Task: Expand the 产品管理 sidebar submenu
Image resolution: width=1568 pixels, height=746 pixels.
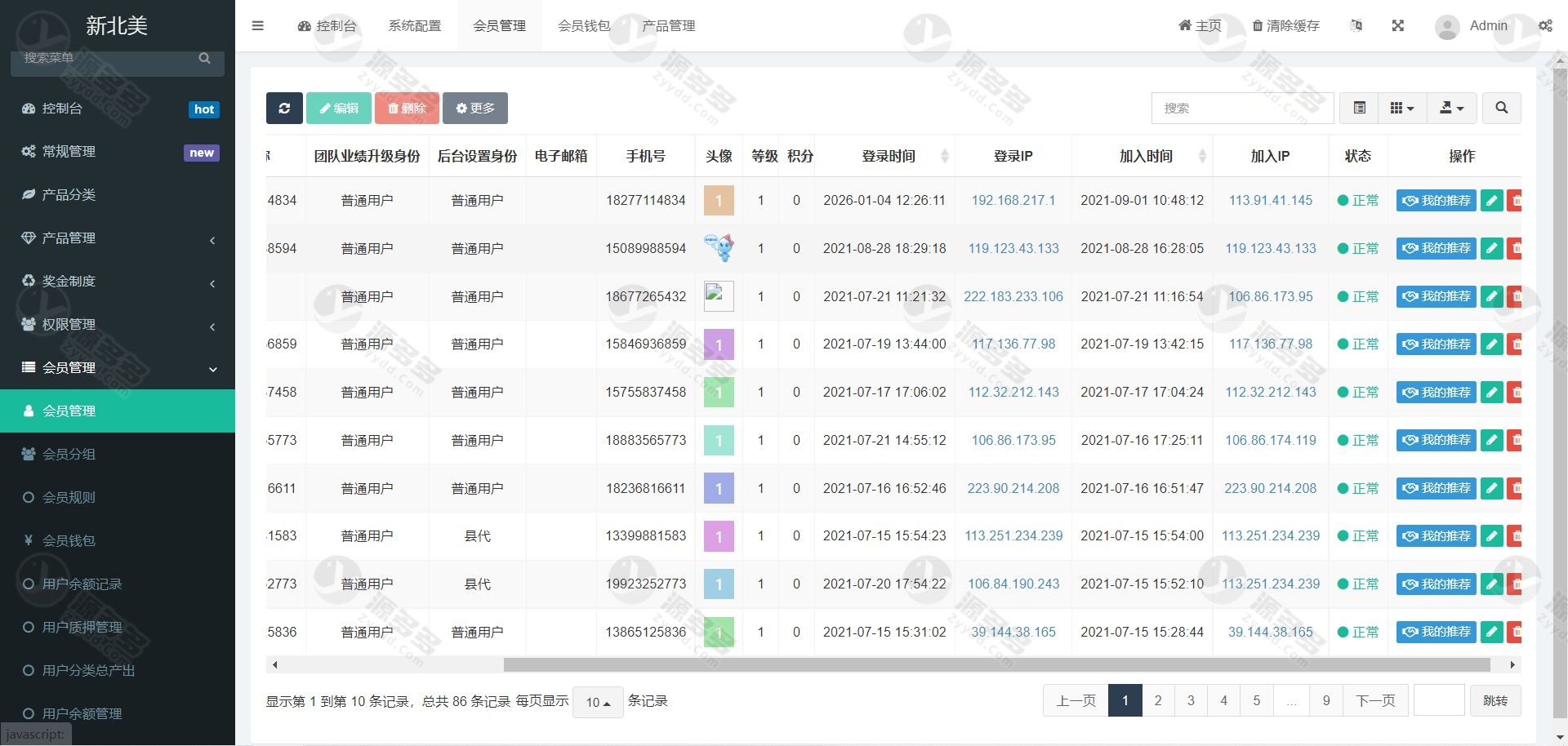Action: pyautogui.click(x=117, y=238)
